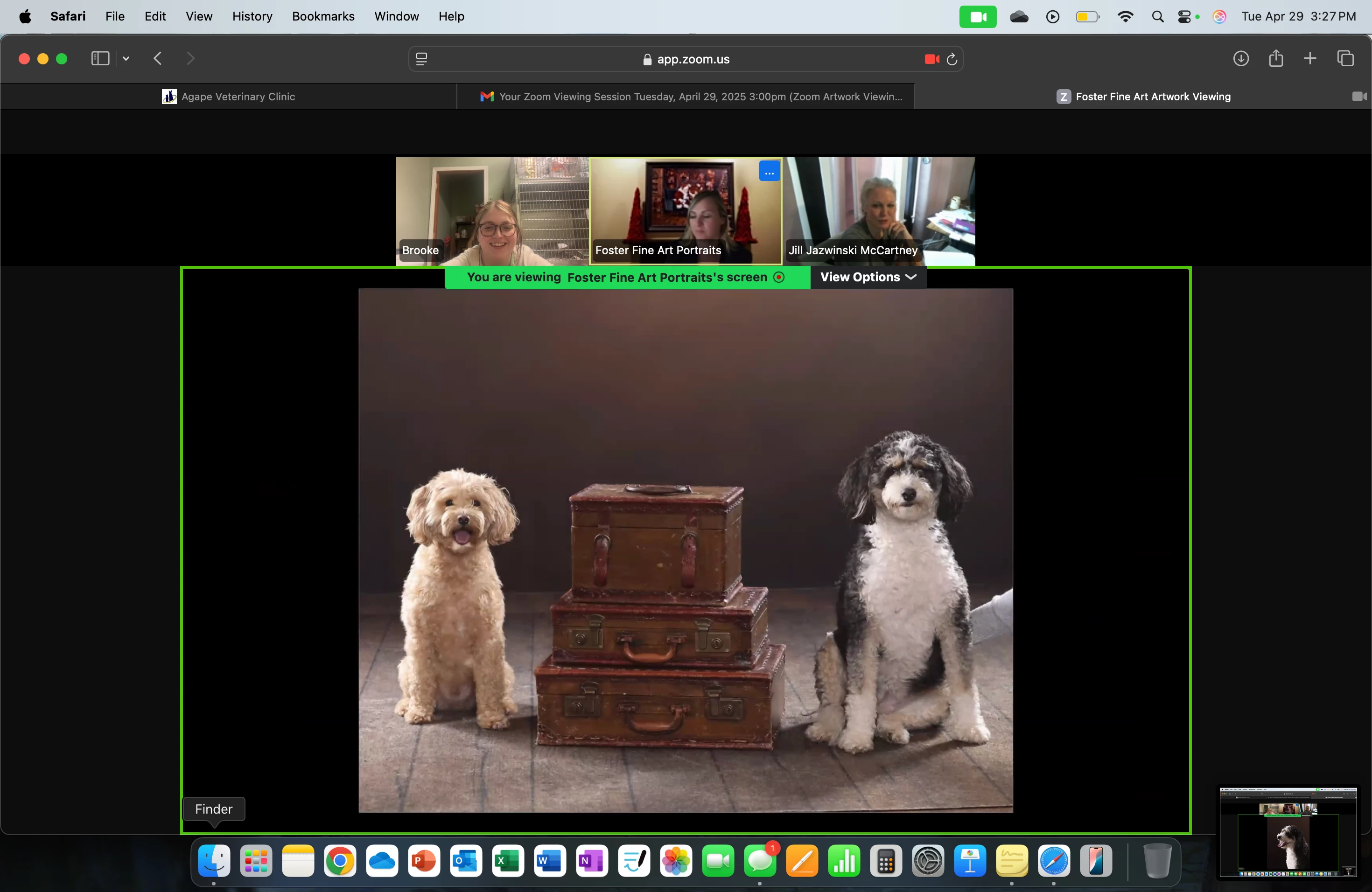Screen dimensions: 1372x892
Task: Switch to Agape Veterinary Clinic tab
Action: coord(229,96)
